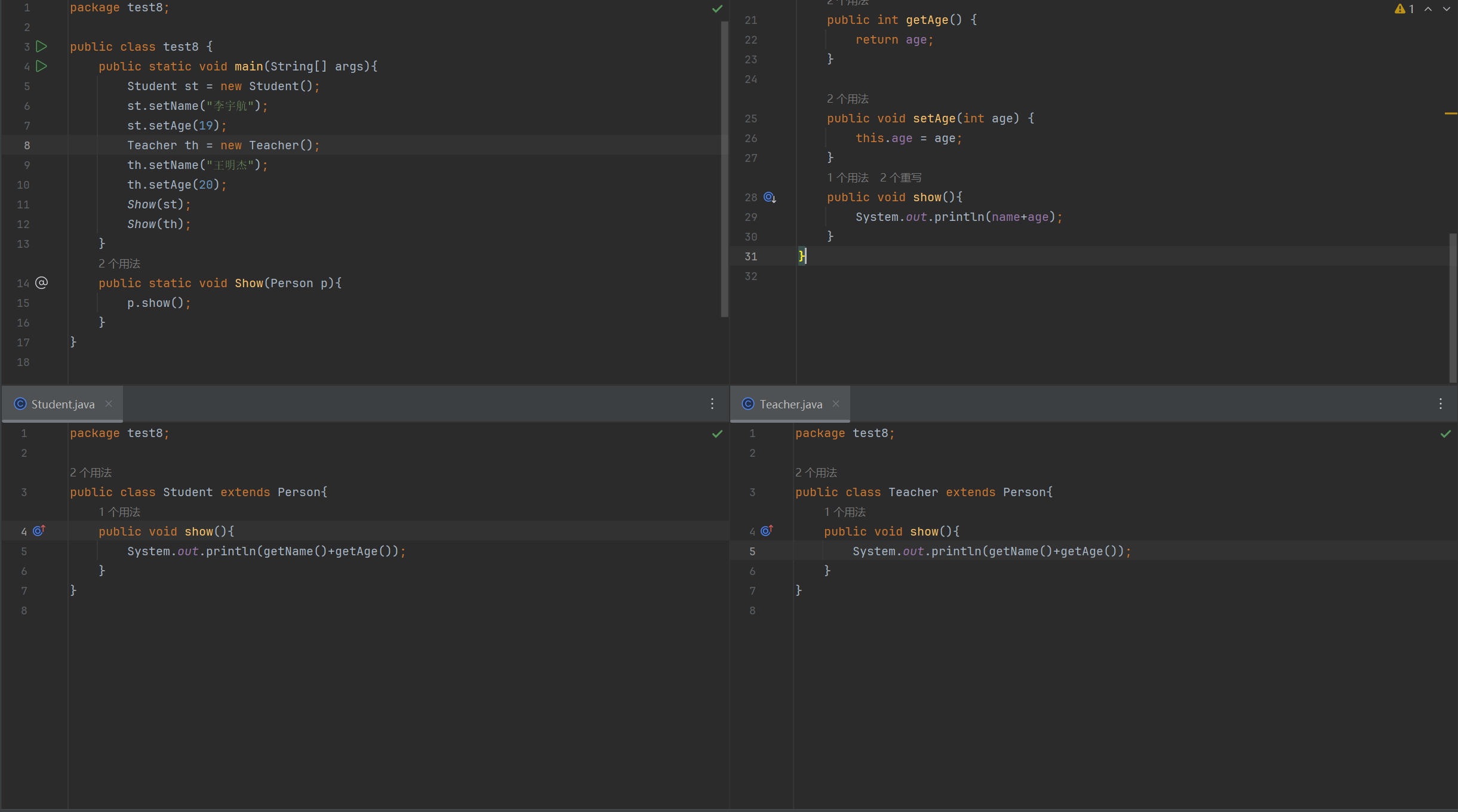Click the warning indicator showing 1 problem
Image resolution: width=1458 pixels, height=812 pixels.
[x=1404, y=9]
